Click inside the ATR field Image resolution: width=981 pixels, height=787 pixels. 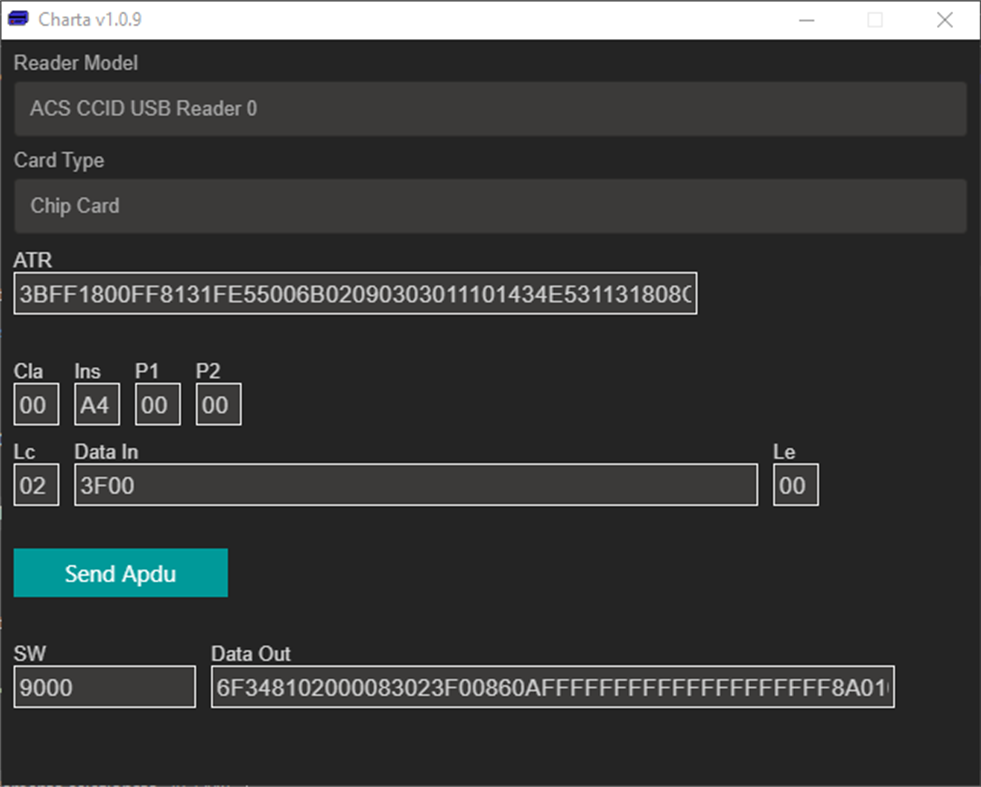(x=354, y=293)
